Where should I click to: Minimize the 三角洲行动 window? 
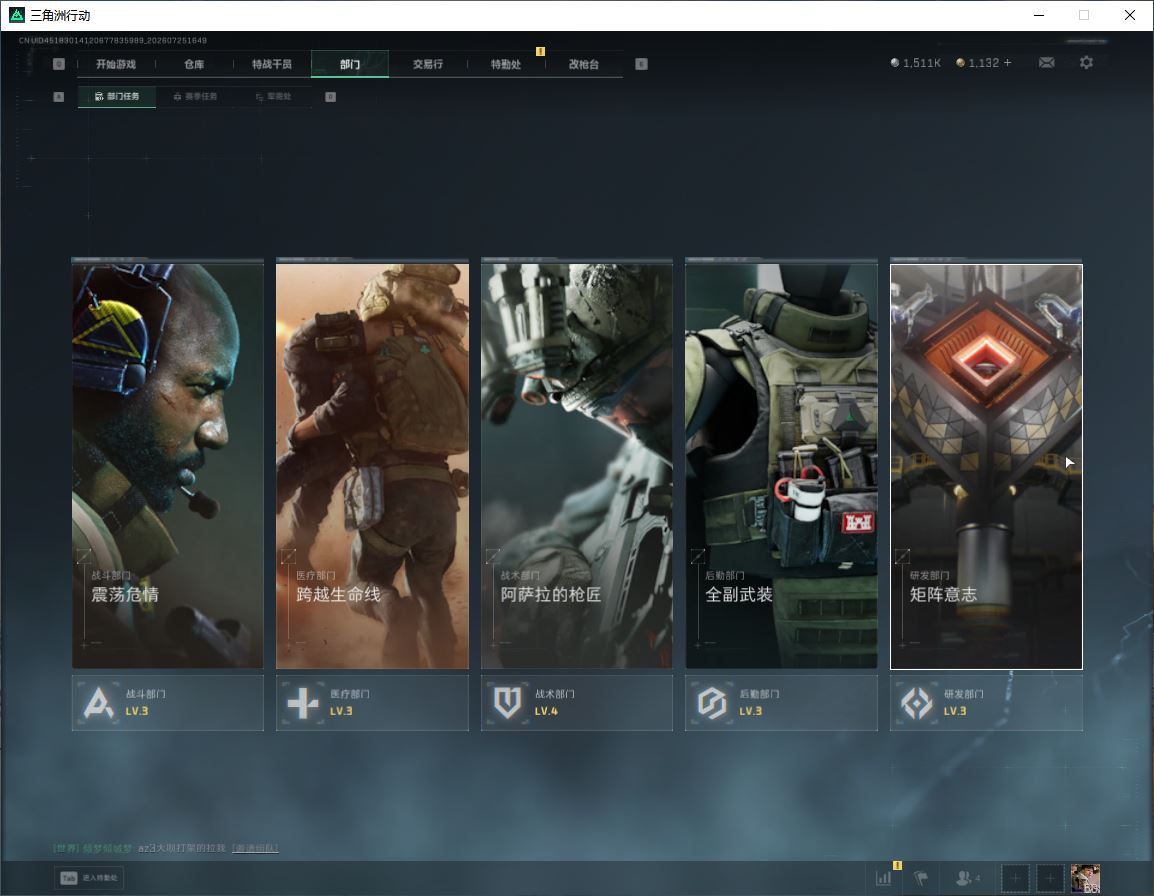(x=1039, y=15)
